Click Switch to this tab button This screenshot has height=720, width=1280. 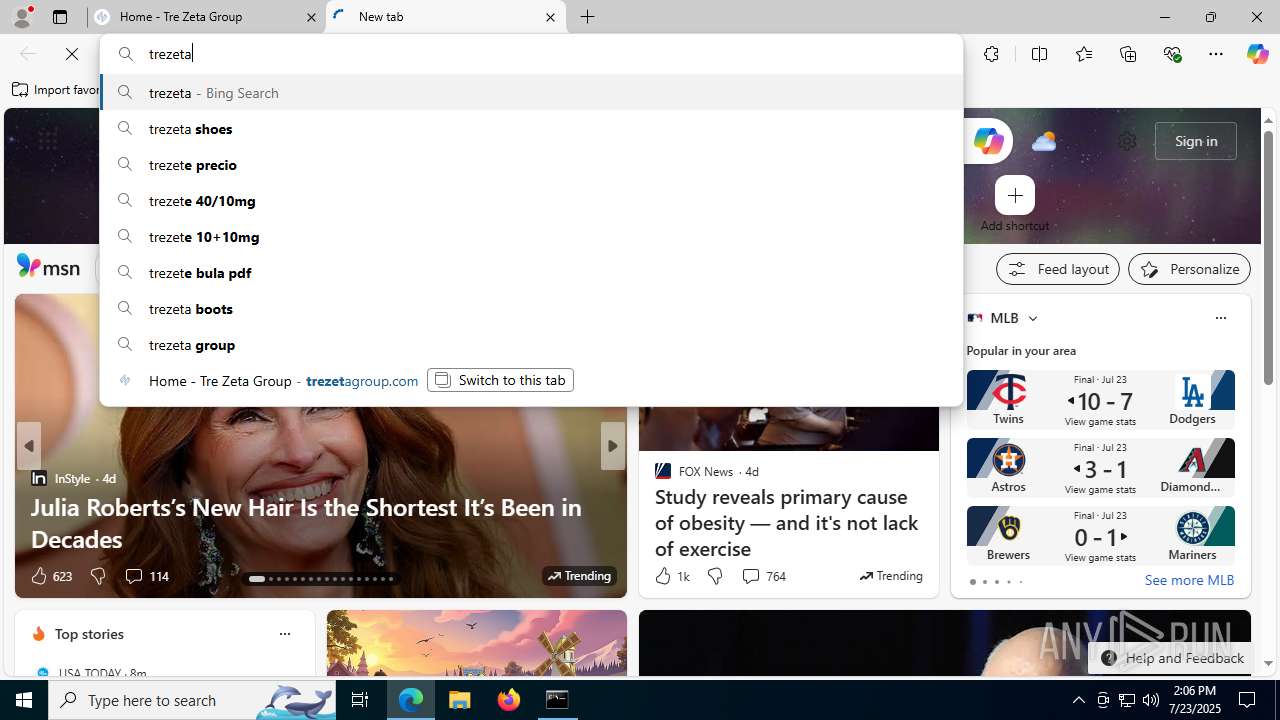(500, 380)
